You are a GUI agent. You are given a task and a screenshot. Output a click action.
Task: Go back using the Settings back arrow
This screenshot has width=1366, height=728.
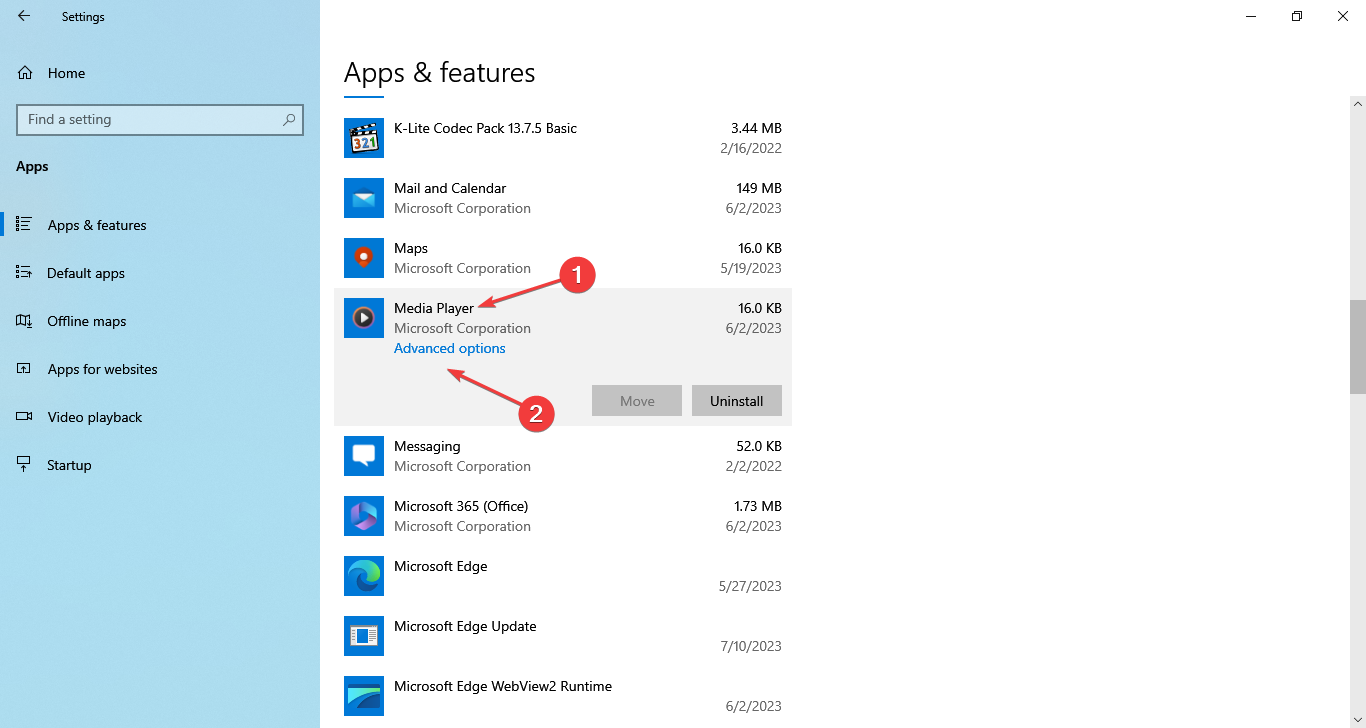pos(24,16)
